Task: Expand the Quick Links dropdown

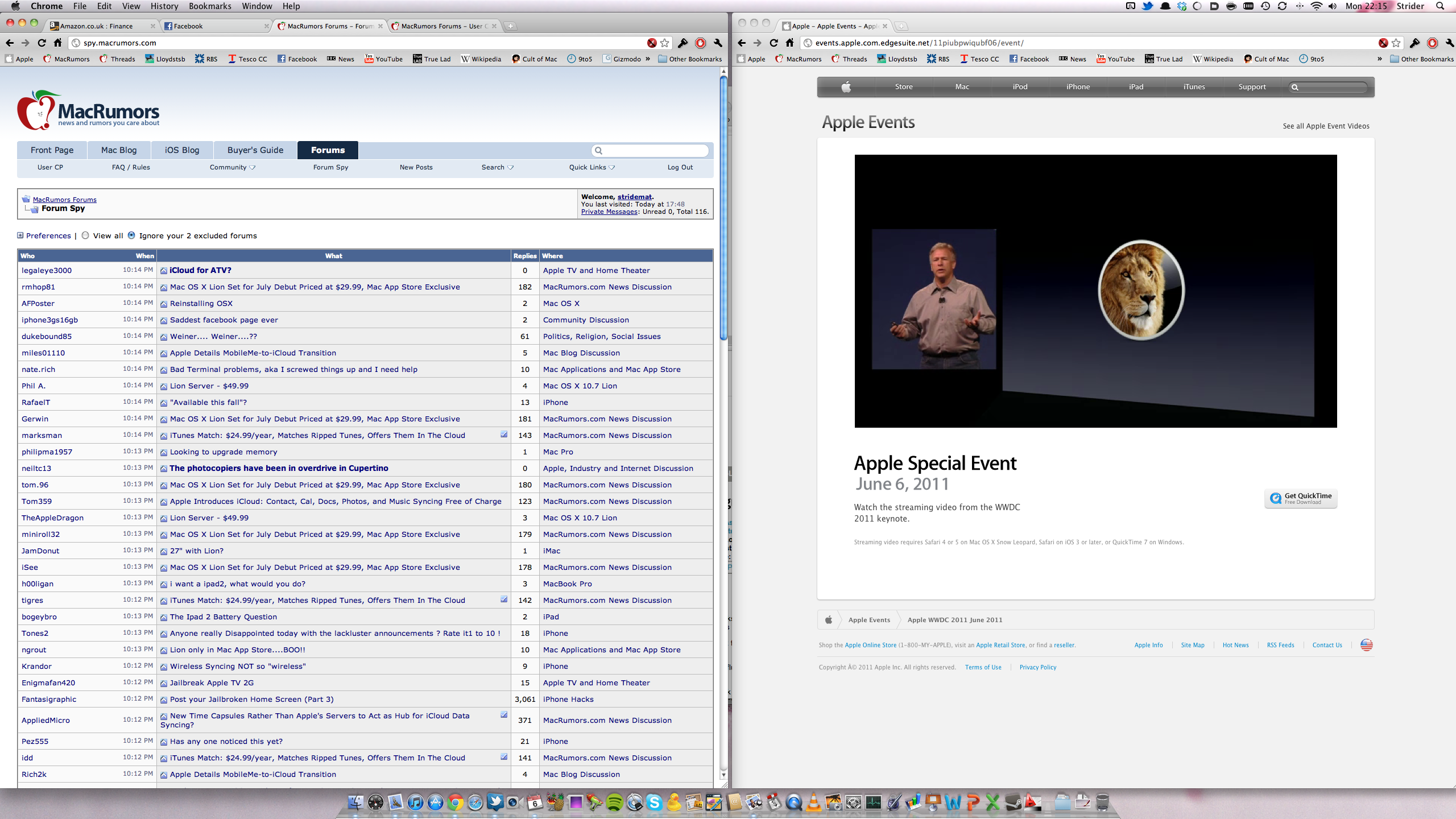Action: coord(591,167)
